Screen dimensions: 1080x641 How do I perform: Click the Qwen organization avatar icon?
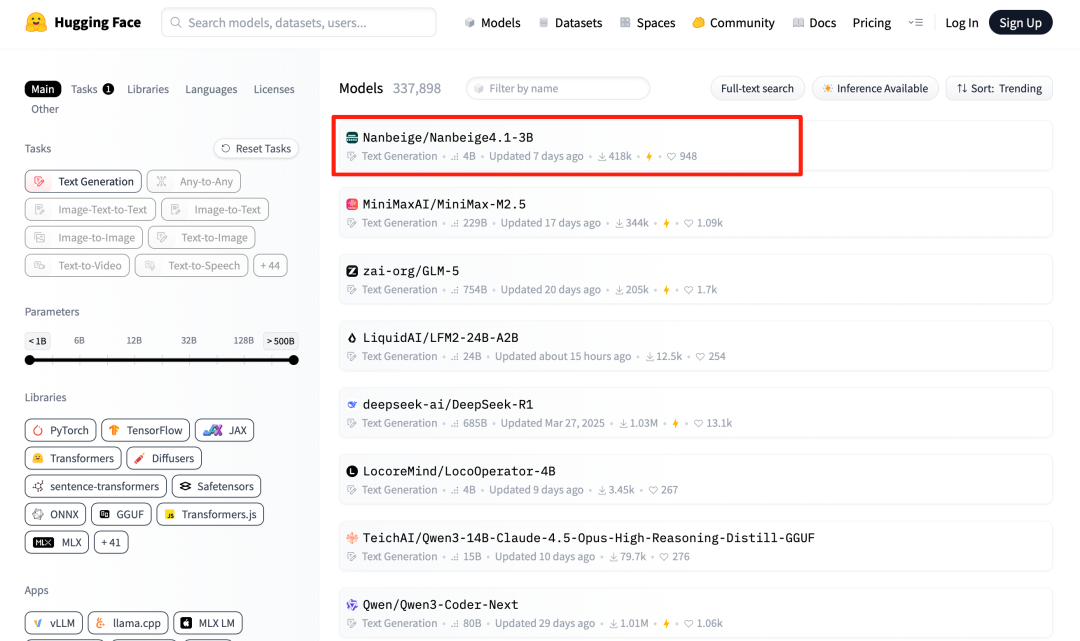352,605
